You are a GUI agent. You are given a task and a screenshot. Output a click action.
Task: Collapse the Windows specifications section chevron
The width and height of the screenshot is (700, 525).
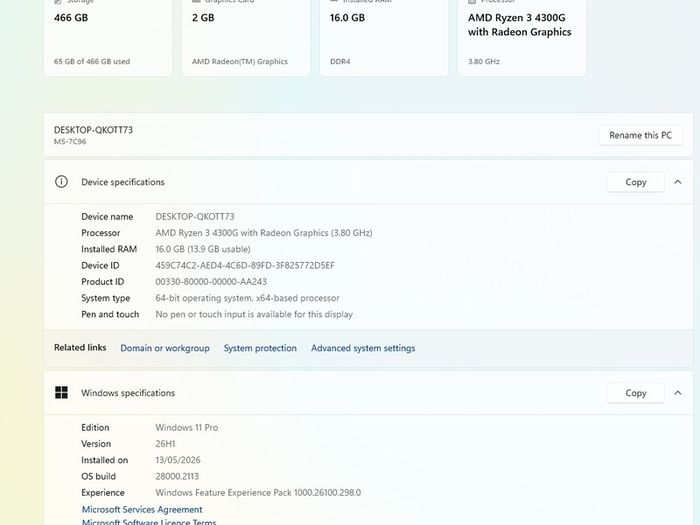[x=678, y=393]
